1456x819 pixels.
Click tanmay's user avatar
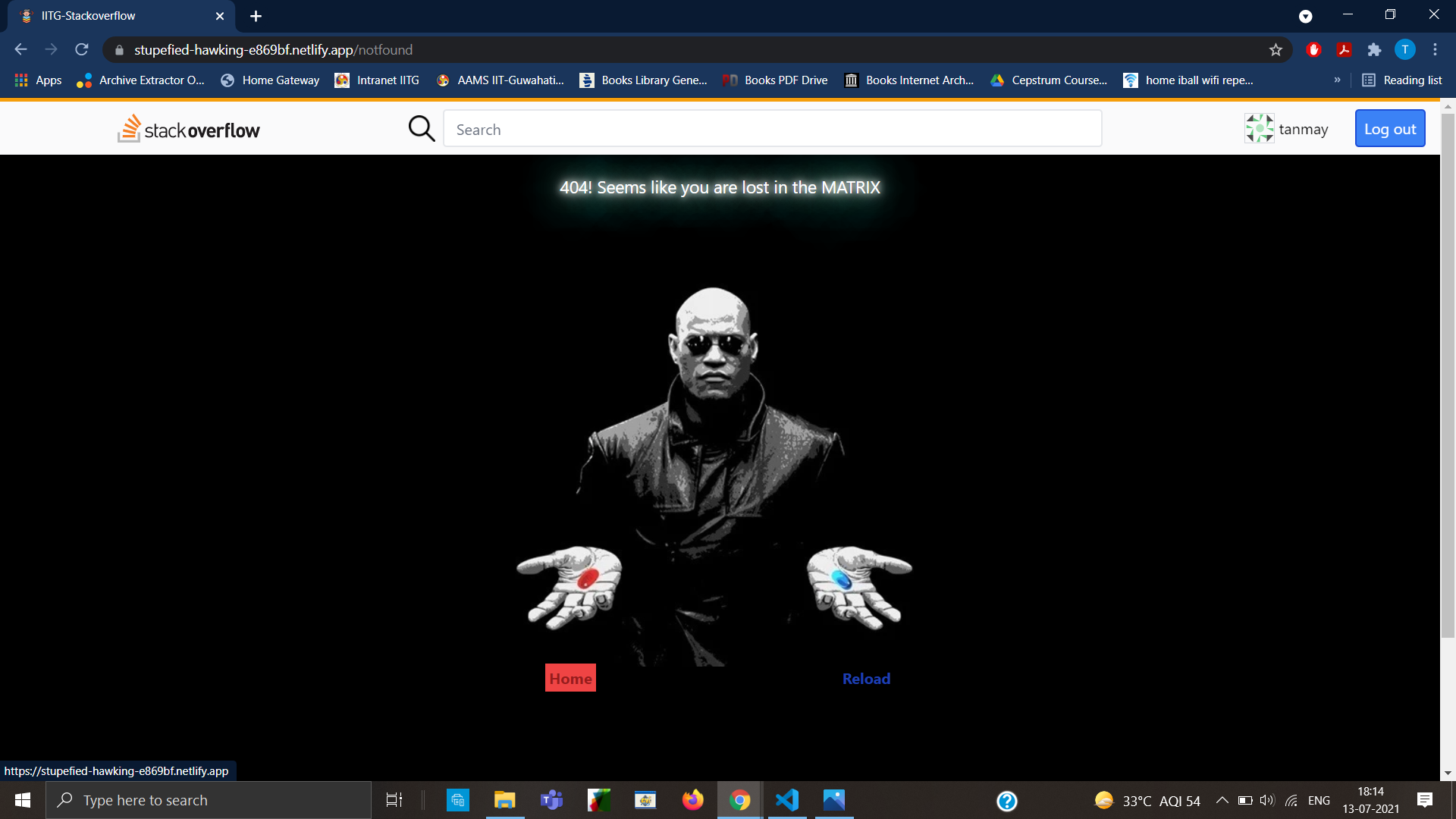pyautogui.click(x=1259, y=129)
